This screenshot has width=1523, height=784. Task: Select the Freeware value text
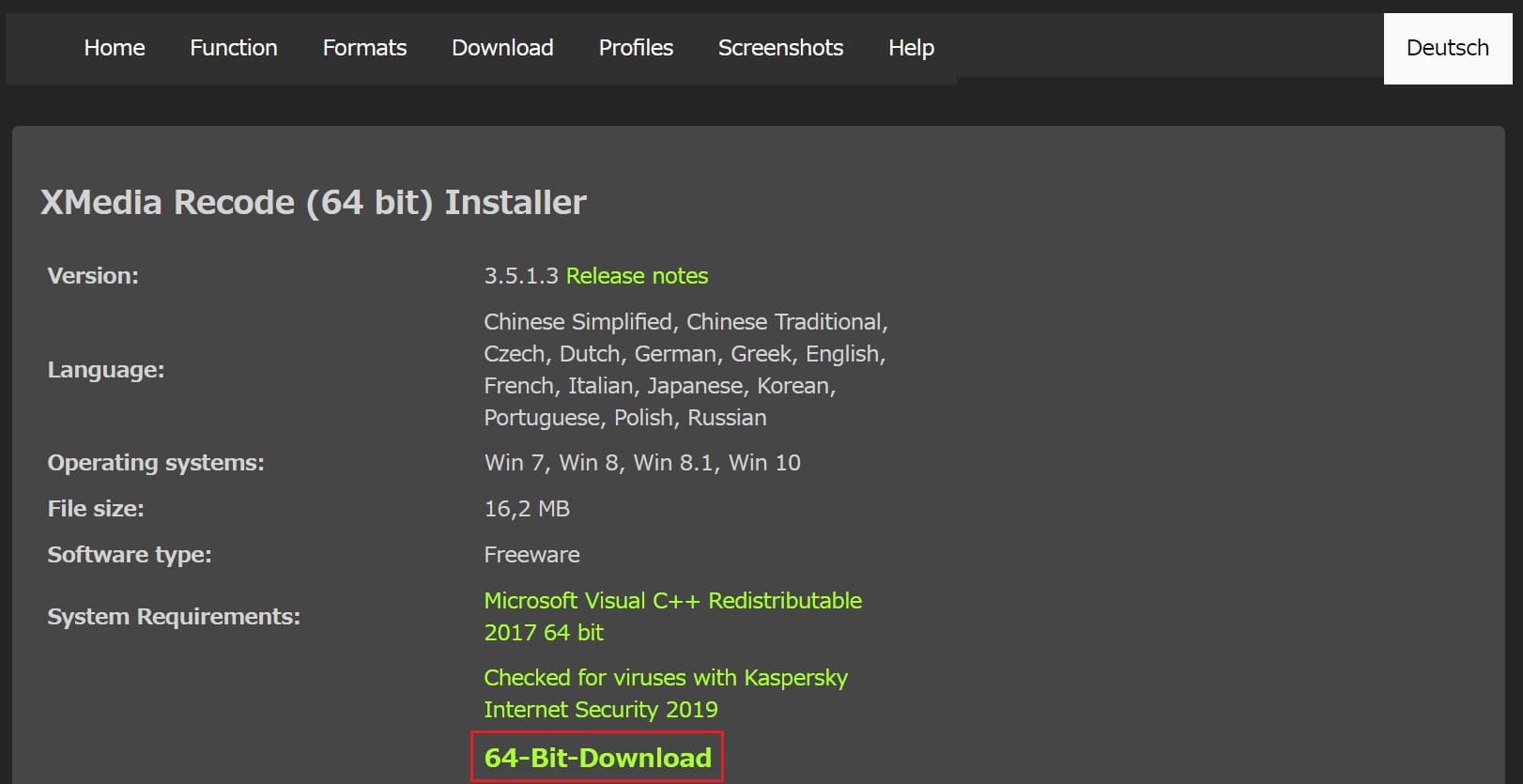[x=531, y=555]
